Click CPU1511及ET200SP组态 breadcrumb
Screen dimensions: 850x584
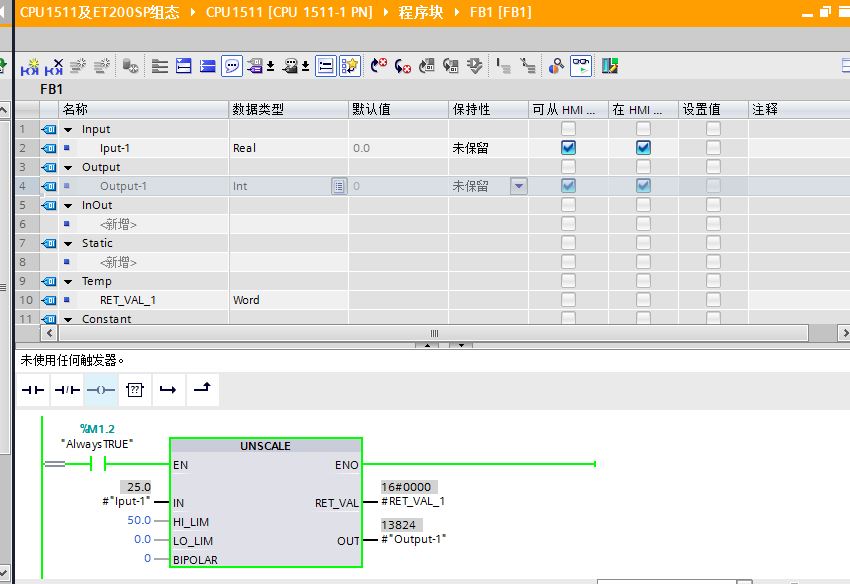click(x=100, y=12)
